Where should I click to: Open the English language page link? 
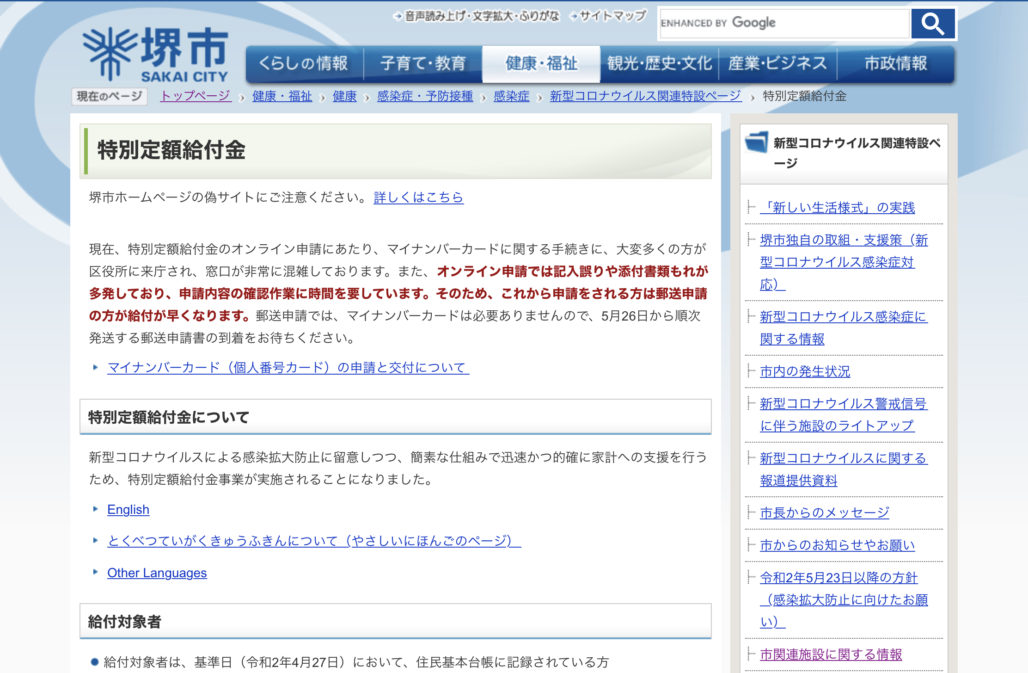coord(128,509)
